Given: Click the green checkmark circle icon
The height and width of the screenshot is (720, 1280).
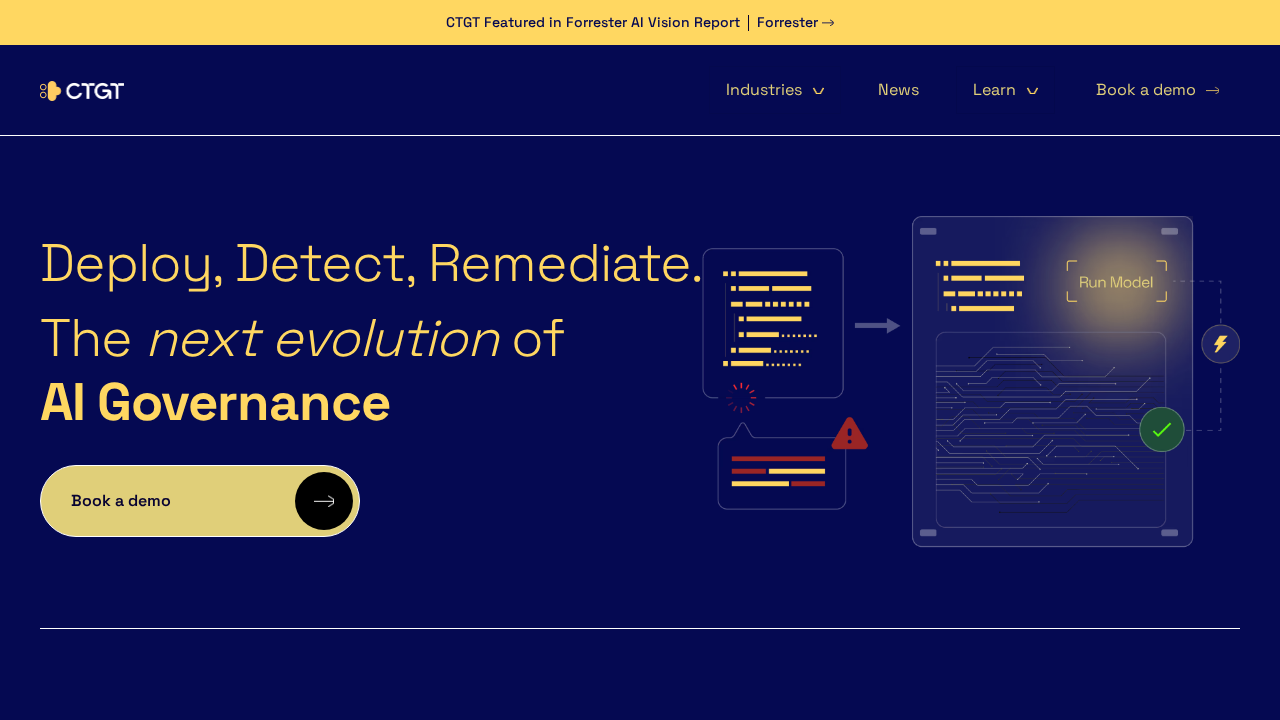Looking at the screenshot, I should [1161, 429].
